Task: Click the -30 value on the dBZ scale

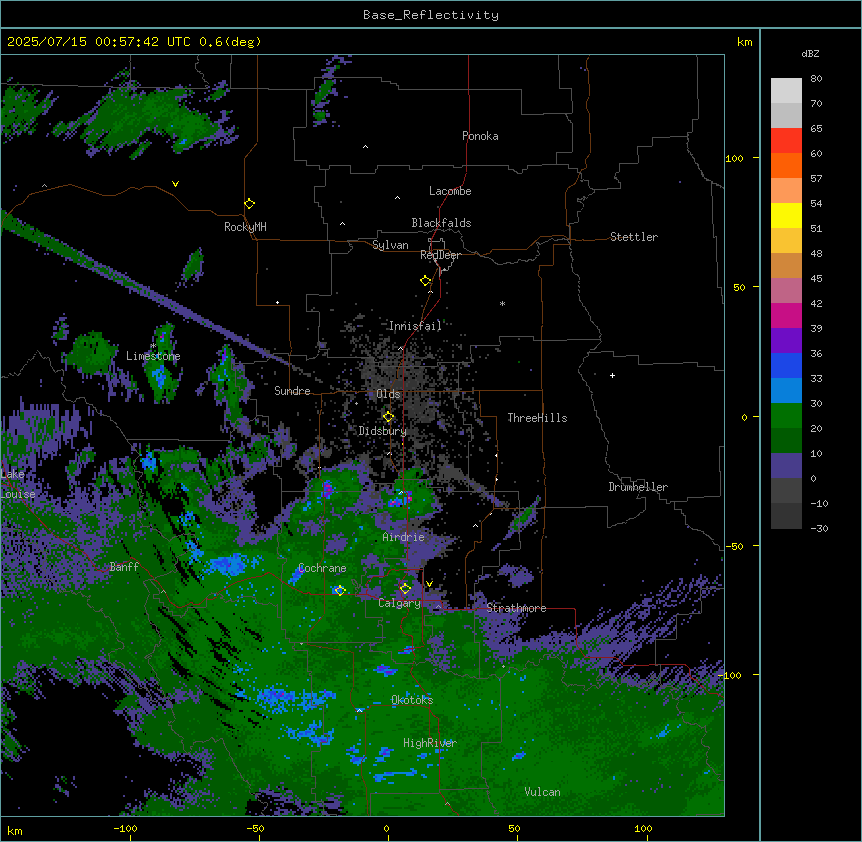Action: click(819, 529)
